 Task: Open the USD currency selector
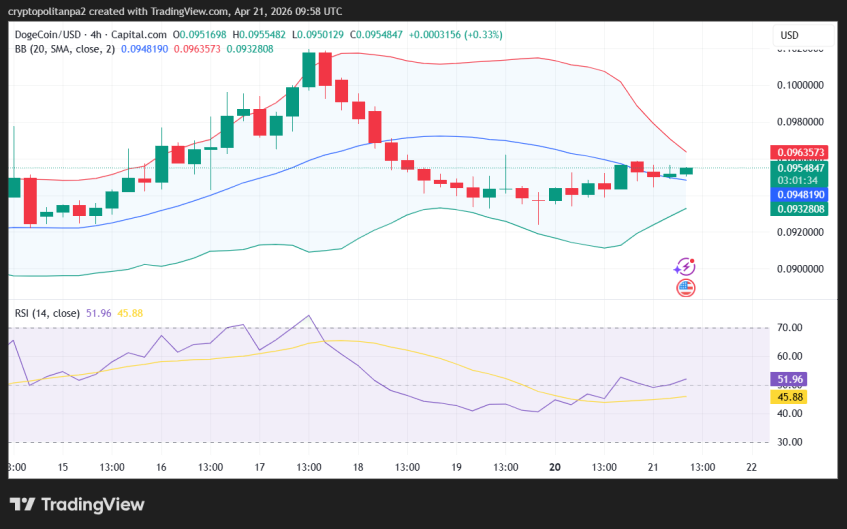click(x=789, y=35)
